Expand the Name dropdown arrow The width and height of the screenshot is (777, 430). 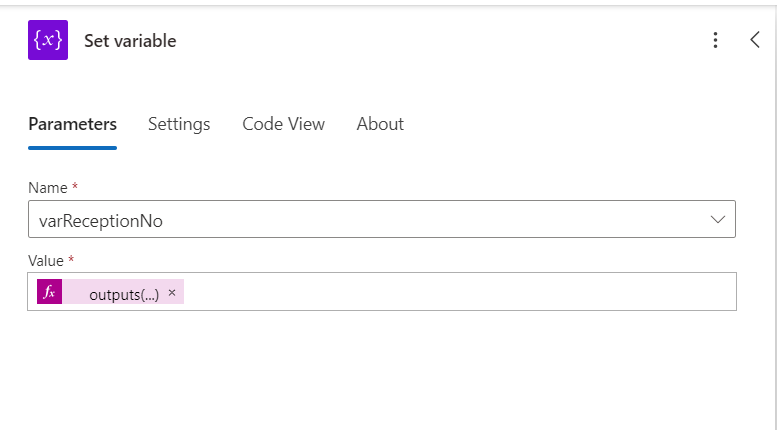tap(717, 220)
